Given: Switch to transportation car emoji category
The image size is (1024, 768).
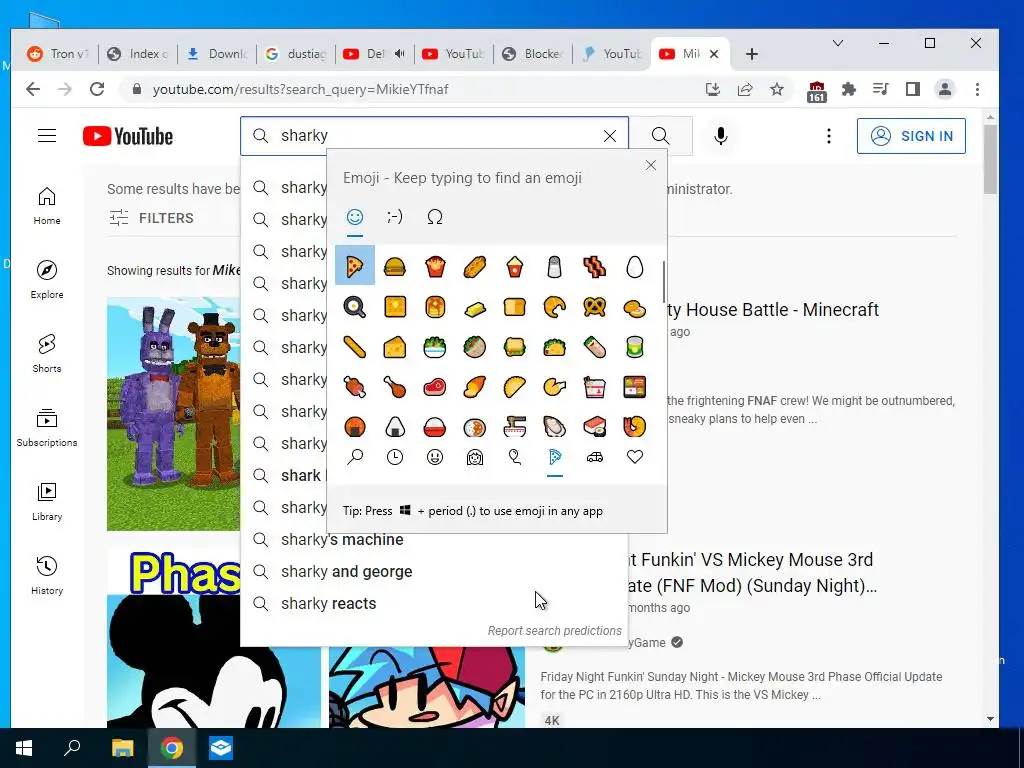Looking at the screenshot, I should 594,457.
